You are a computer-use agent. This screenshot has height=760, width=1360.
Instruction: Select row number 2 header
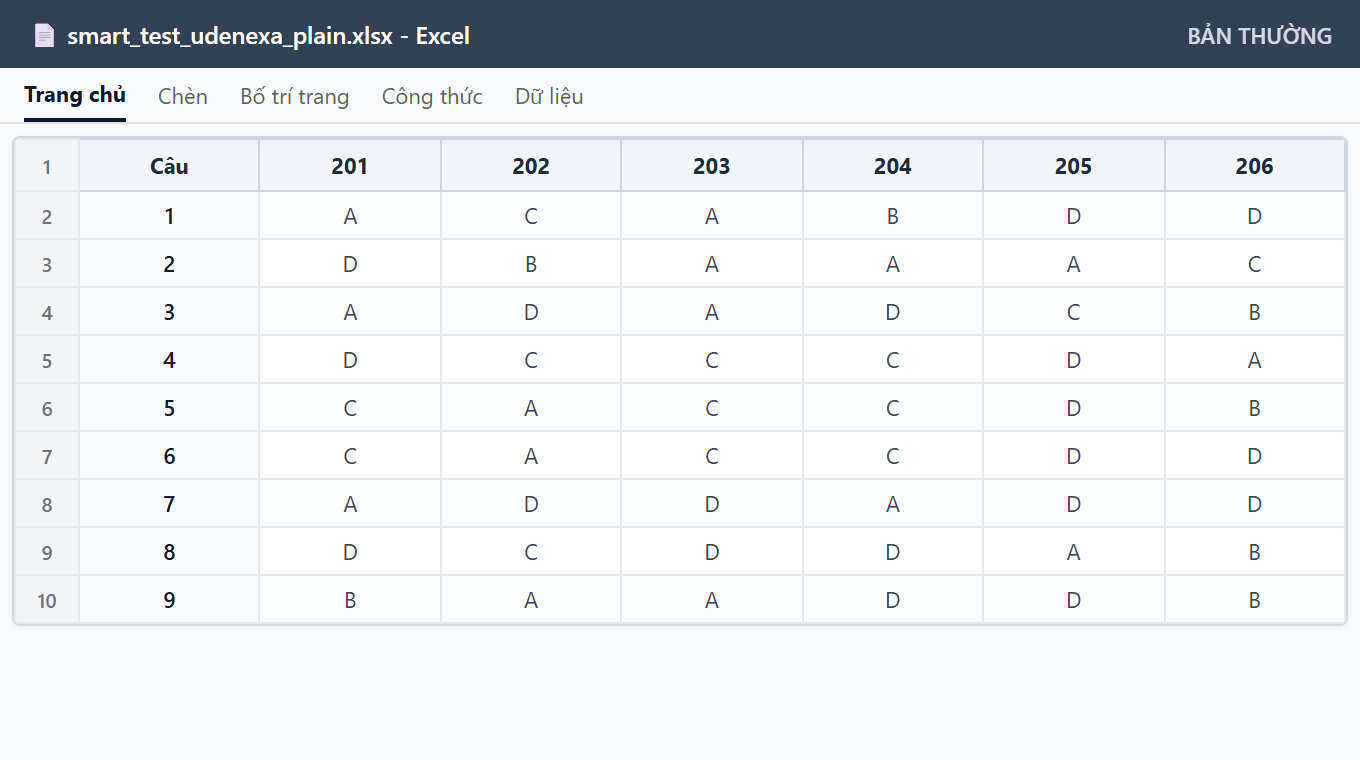coord(47,216)
